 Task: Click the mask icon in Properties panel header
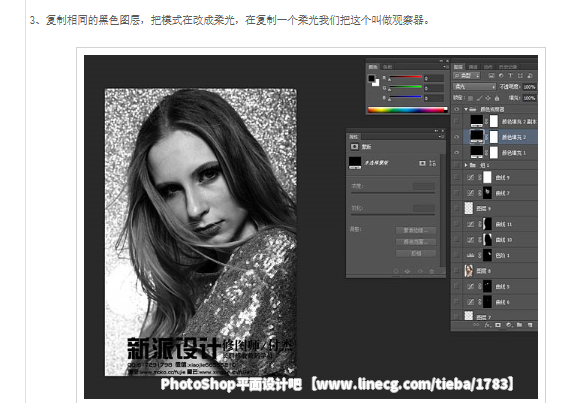pos(354,147)
